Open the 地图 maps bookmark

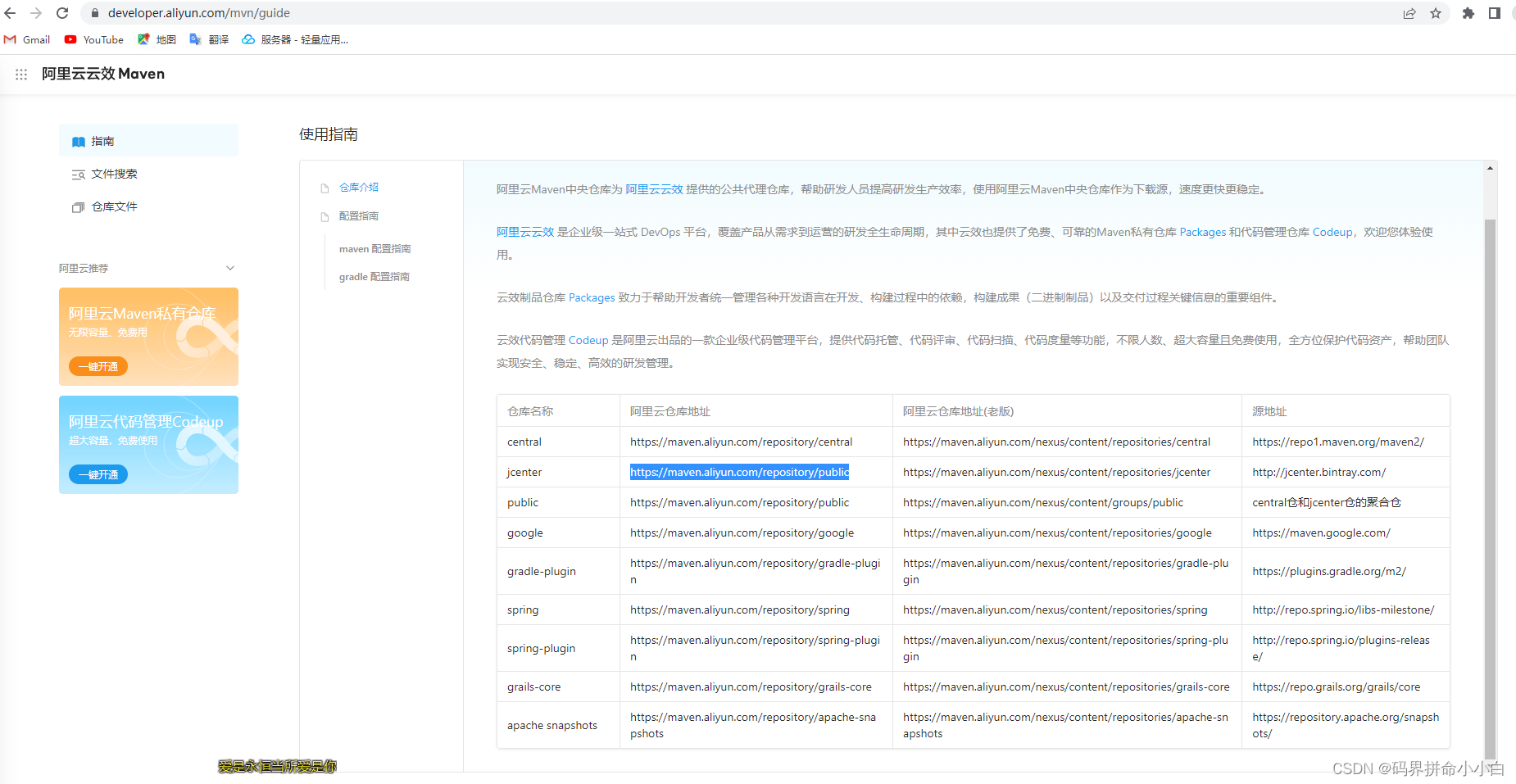(157, 39)
